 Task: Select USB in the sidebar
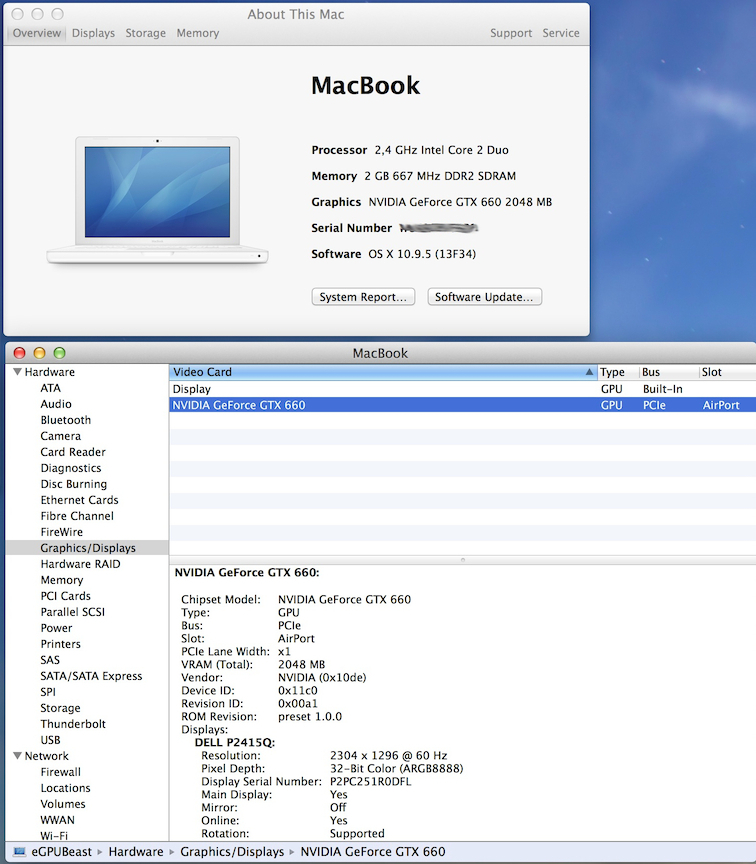(x=51, y=739)
